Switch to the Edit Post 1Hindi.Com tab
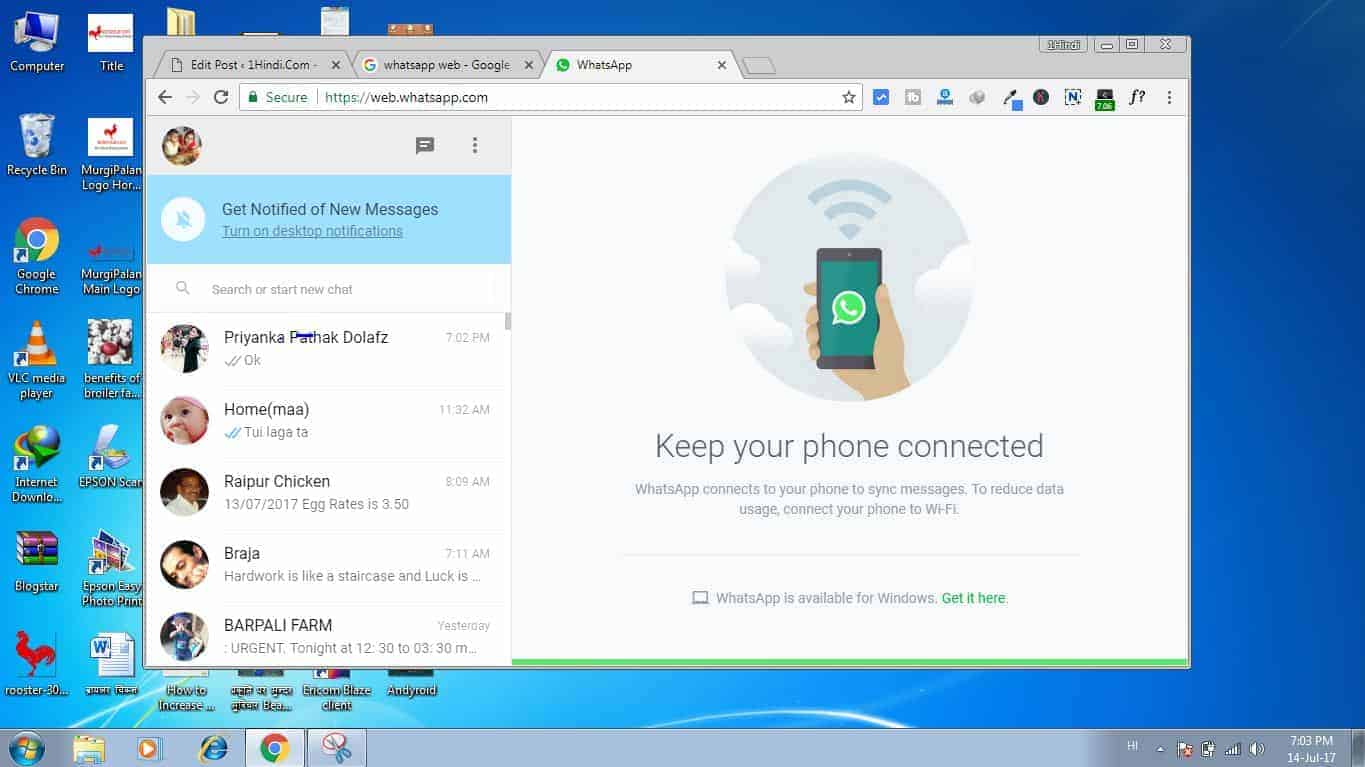1365x767 pixels. [253, 65]
